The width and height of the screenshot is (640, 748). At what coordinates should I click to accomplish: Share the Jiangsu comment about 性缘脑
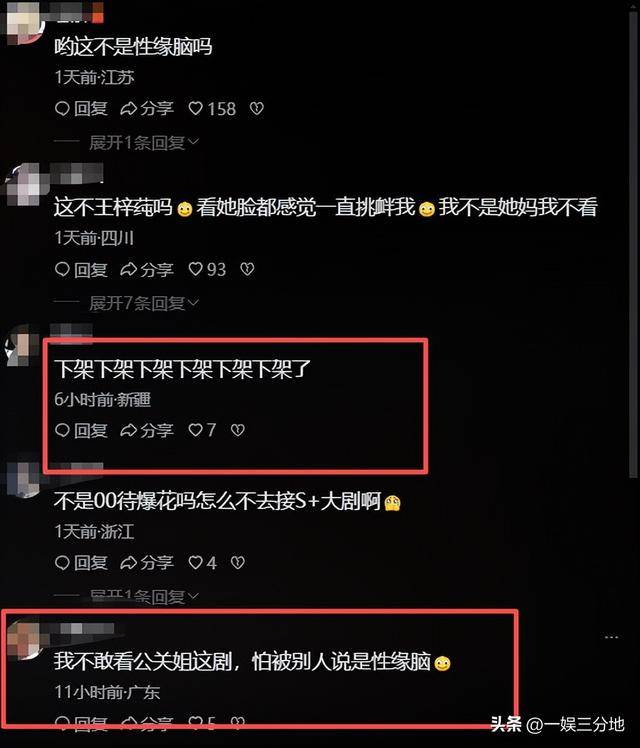[147, 109]
